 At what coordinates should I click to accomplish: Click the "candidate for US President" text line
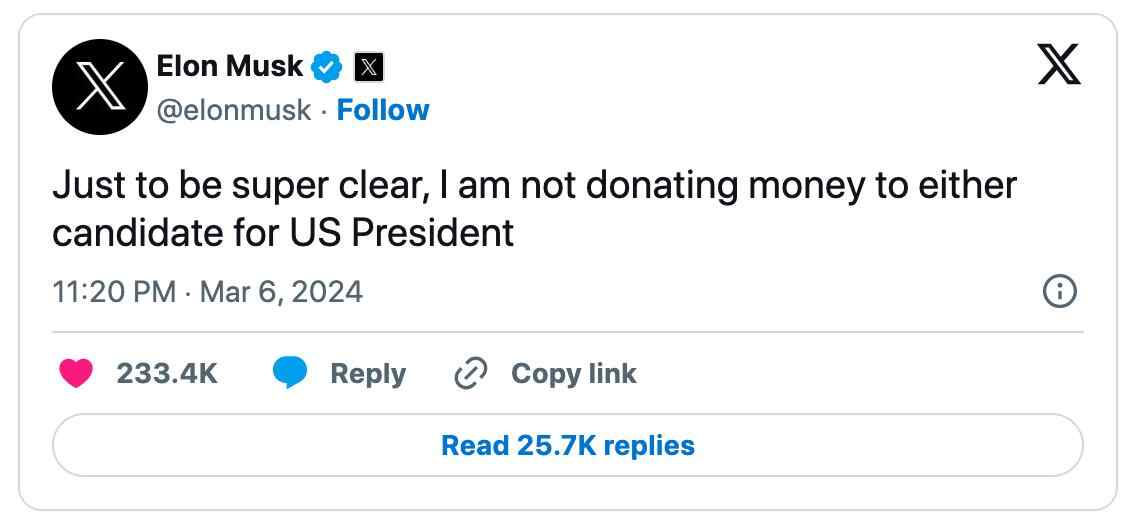click(283, 233)
